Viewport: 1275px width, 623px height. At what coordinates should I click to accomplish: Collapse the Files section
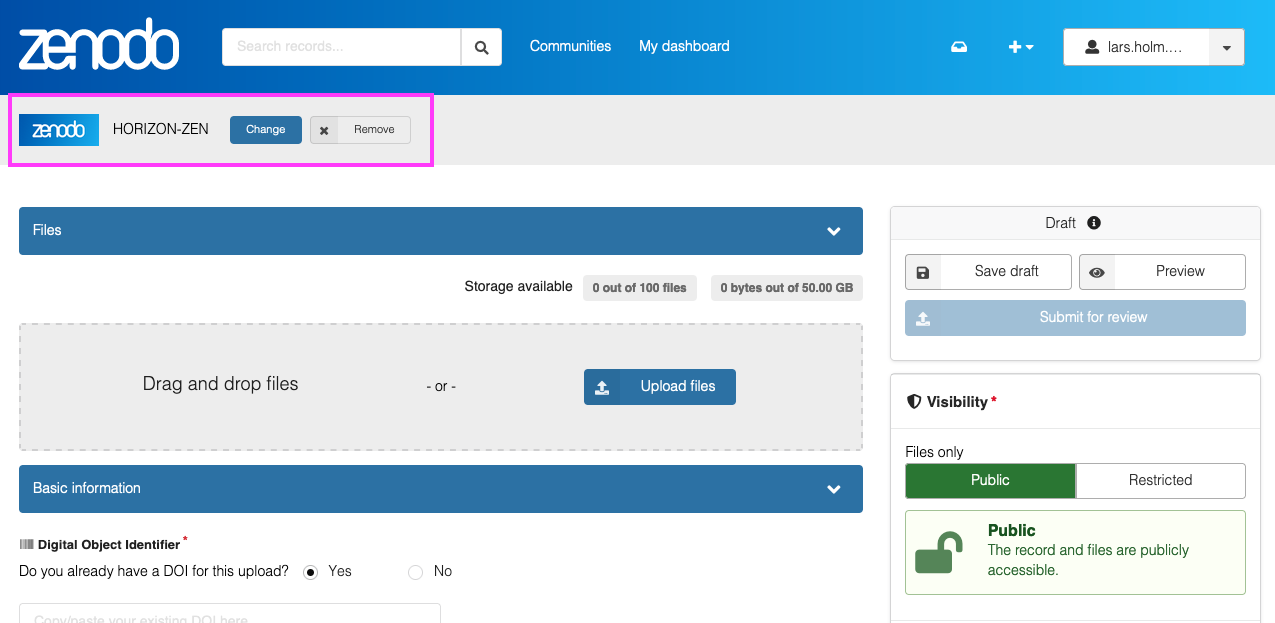834,231
